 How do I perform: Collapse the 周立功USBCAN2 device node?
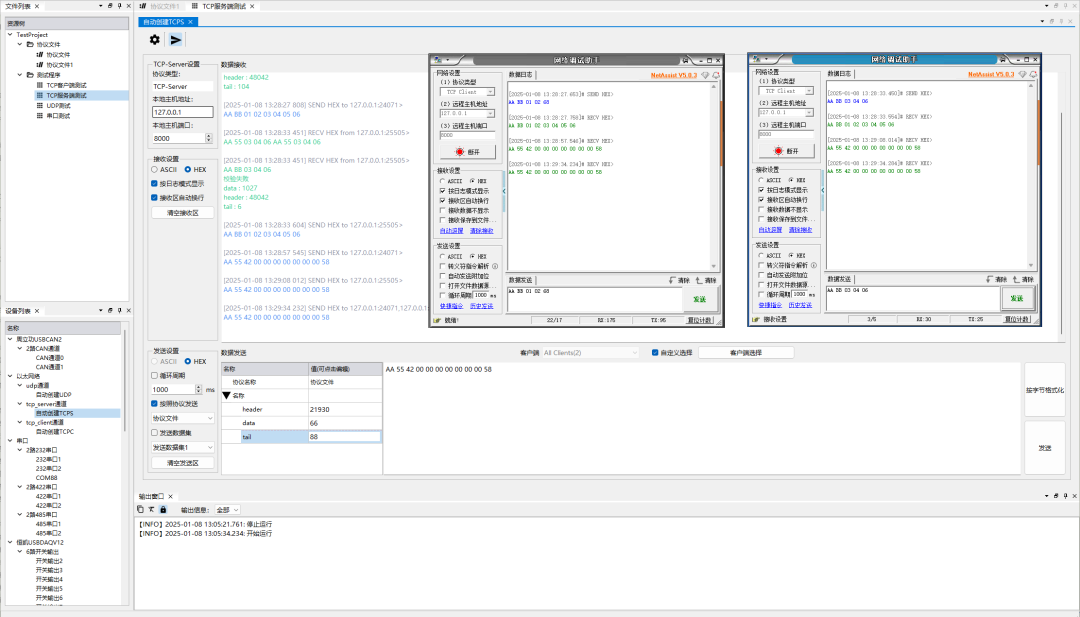pyautogui.click(x=10, y=339)
